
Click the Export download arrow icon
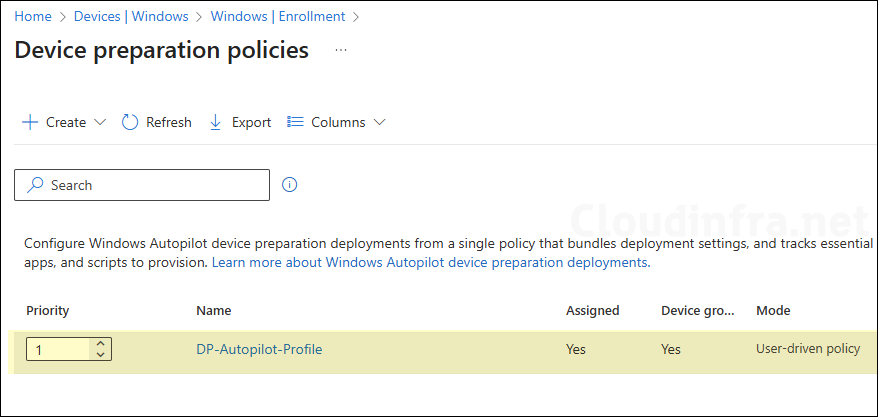[215, 122]
